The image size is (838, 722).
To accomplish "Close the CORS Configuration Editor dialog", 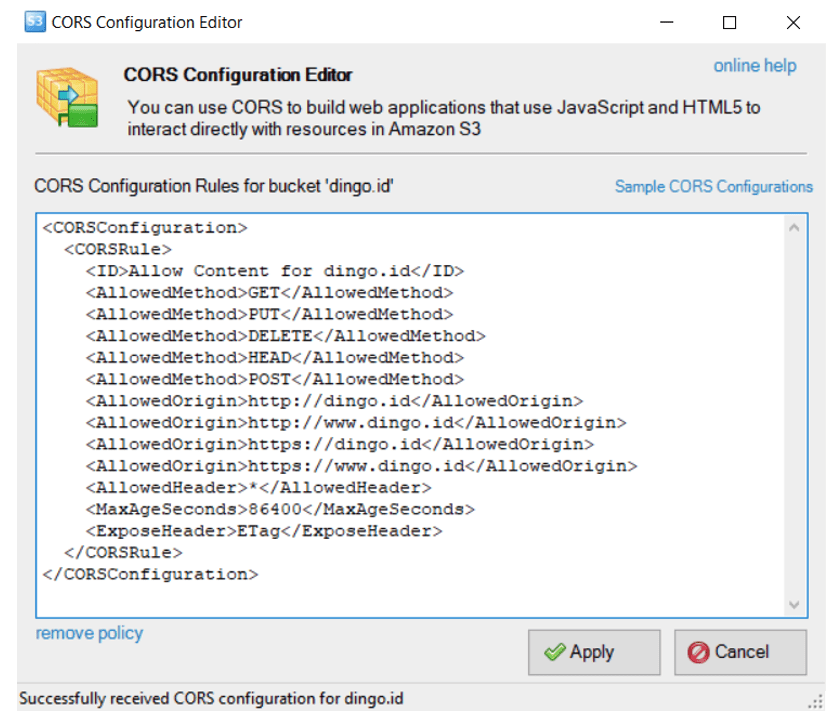I will [x=793, y=22].
